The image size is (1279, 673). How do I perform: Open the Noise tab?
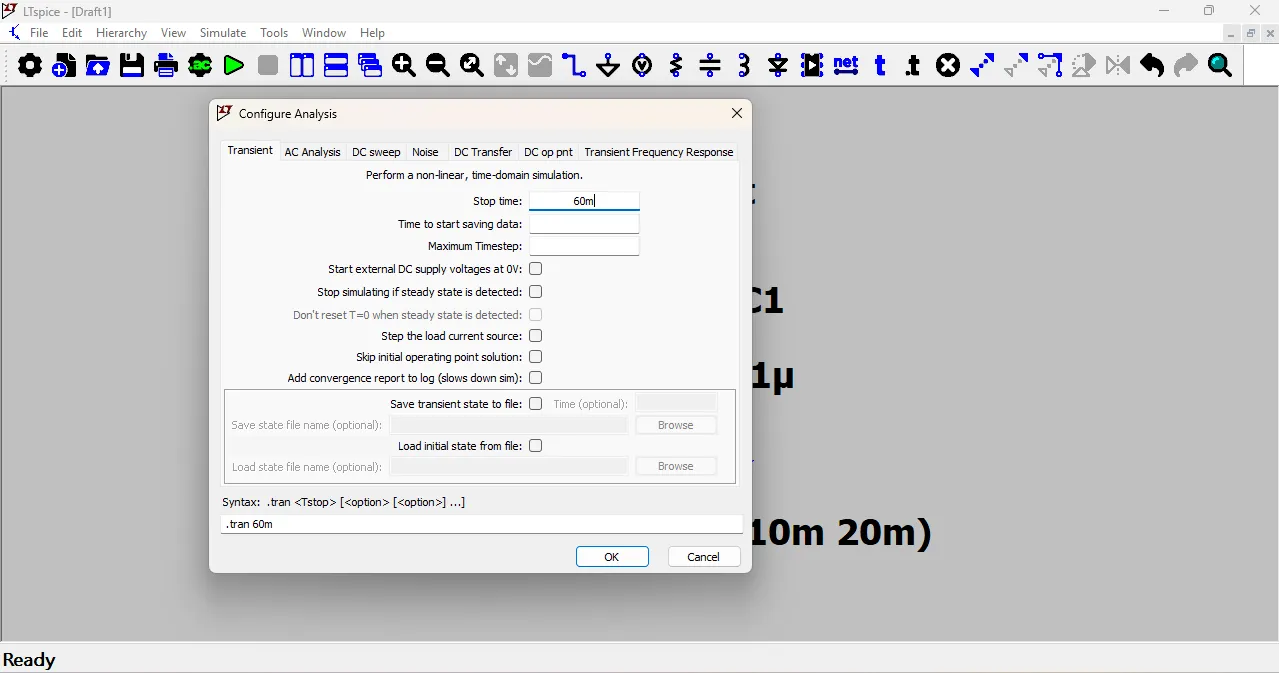click(425, 152)
